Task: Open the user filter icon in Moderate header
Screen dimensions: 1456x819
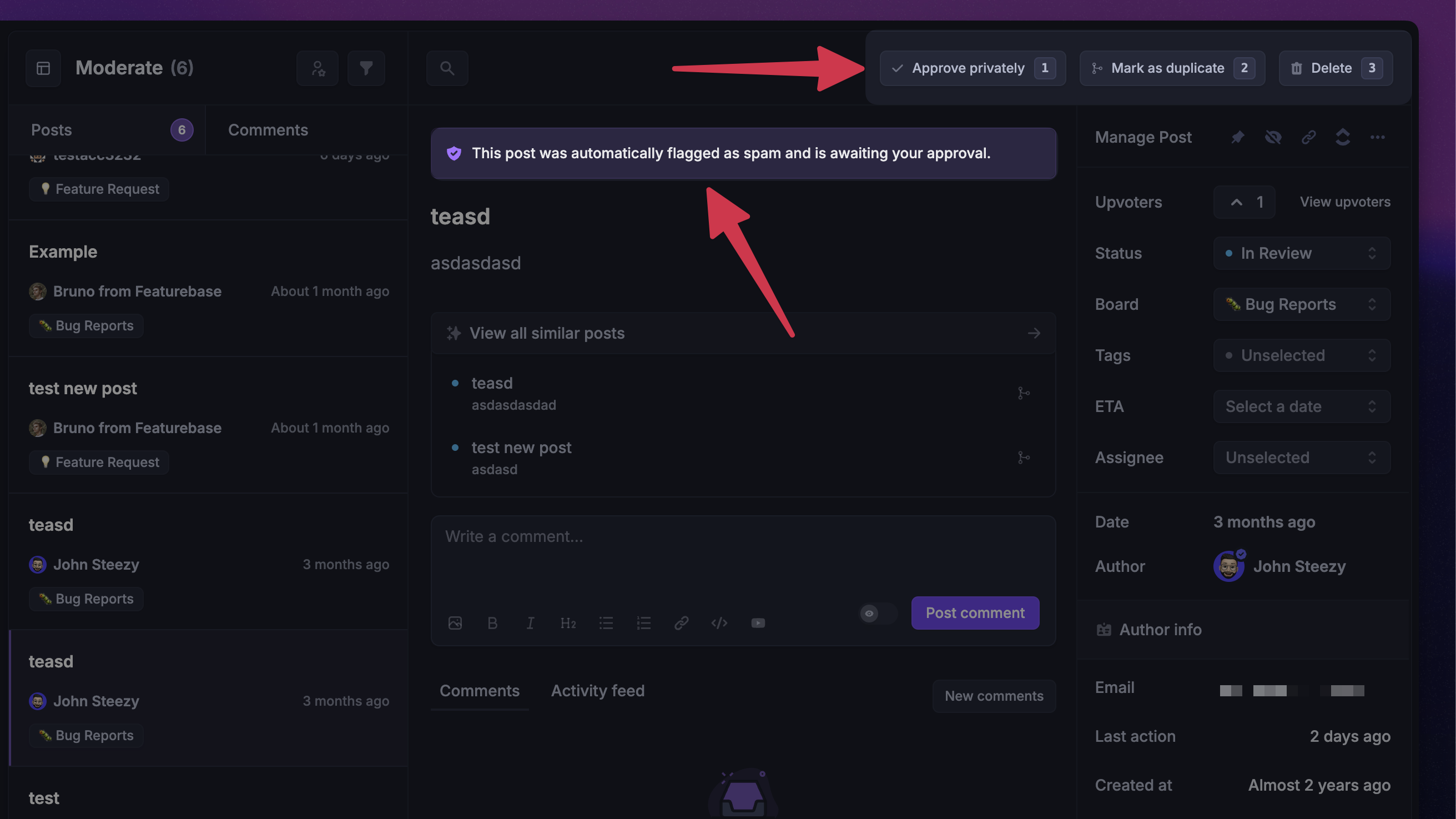Action: pyautogui.click(x=318, y=68)
